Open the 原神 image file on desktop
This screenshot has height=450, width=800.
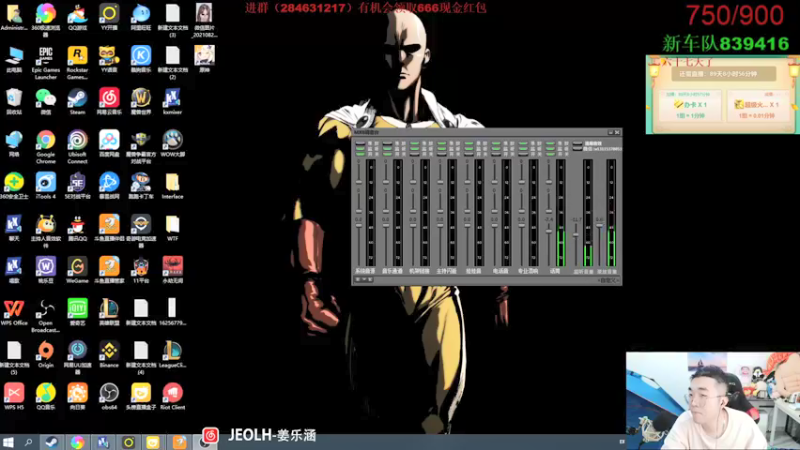(204, 59)
